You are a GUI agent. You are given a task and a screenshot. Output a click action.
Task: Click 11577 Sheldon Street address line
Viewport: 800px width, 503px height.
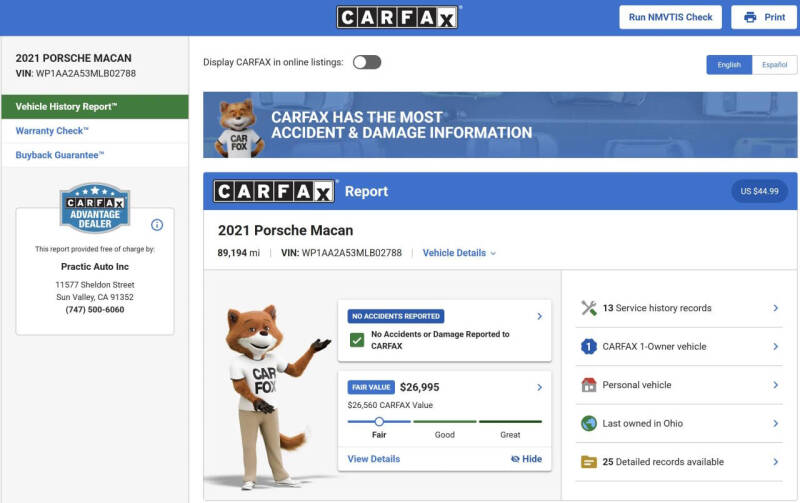click(95, 285)
